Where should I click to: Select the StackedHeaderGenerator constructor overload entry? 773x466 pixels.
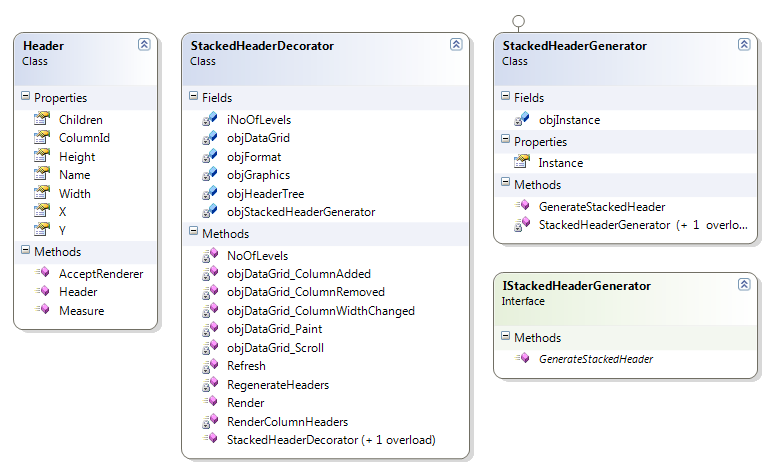pyautogui.click(x=643, y=225)
